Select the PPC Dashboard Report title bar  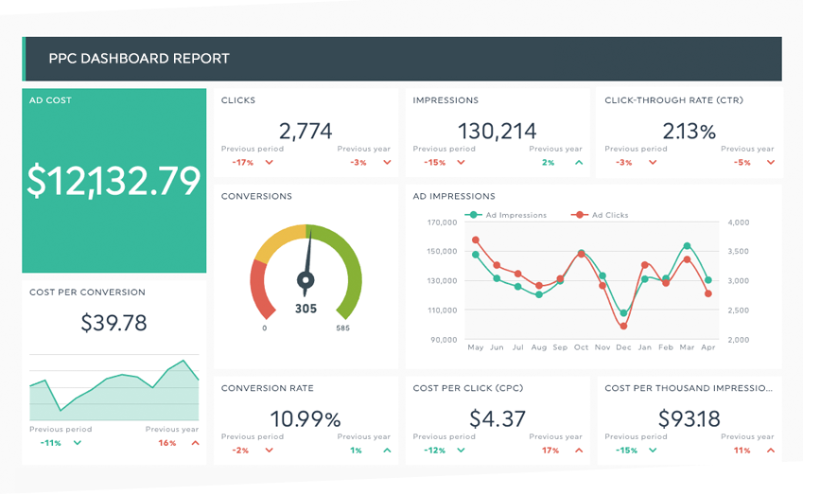pos(402,58)
